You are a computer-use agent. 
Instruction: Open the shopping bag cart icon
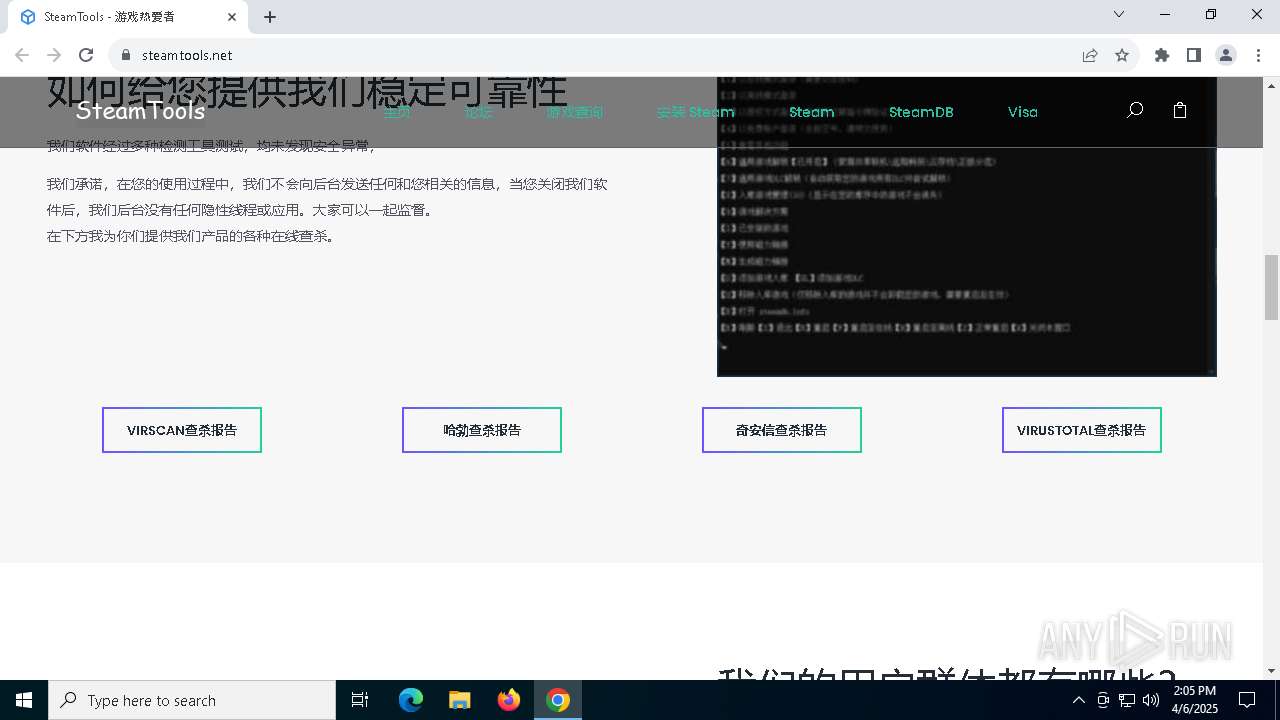(x=1180, y=110)
